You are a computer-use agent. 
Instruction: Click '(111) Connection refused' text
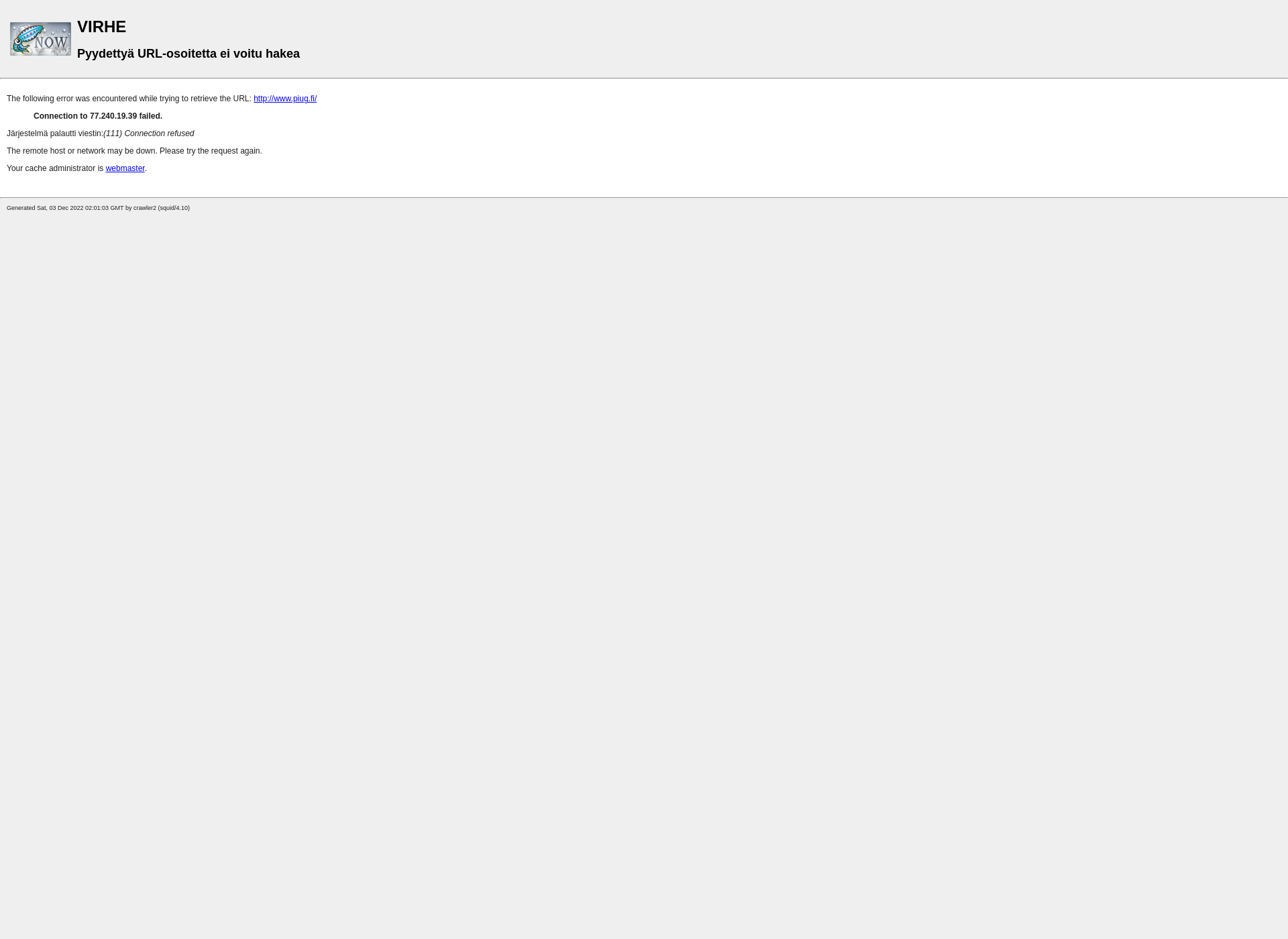[x=149, y=133]
